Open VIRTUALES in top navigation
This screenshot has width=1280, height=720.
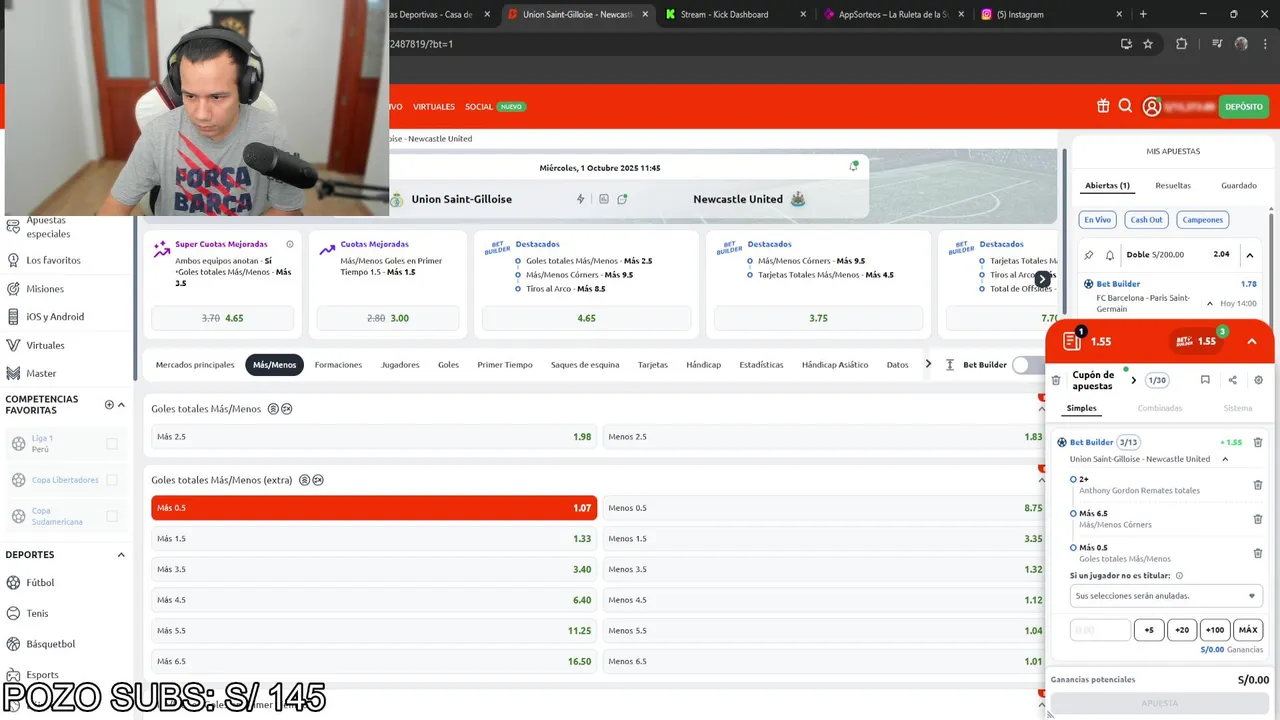[x=434, y=106]
